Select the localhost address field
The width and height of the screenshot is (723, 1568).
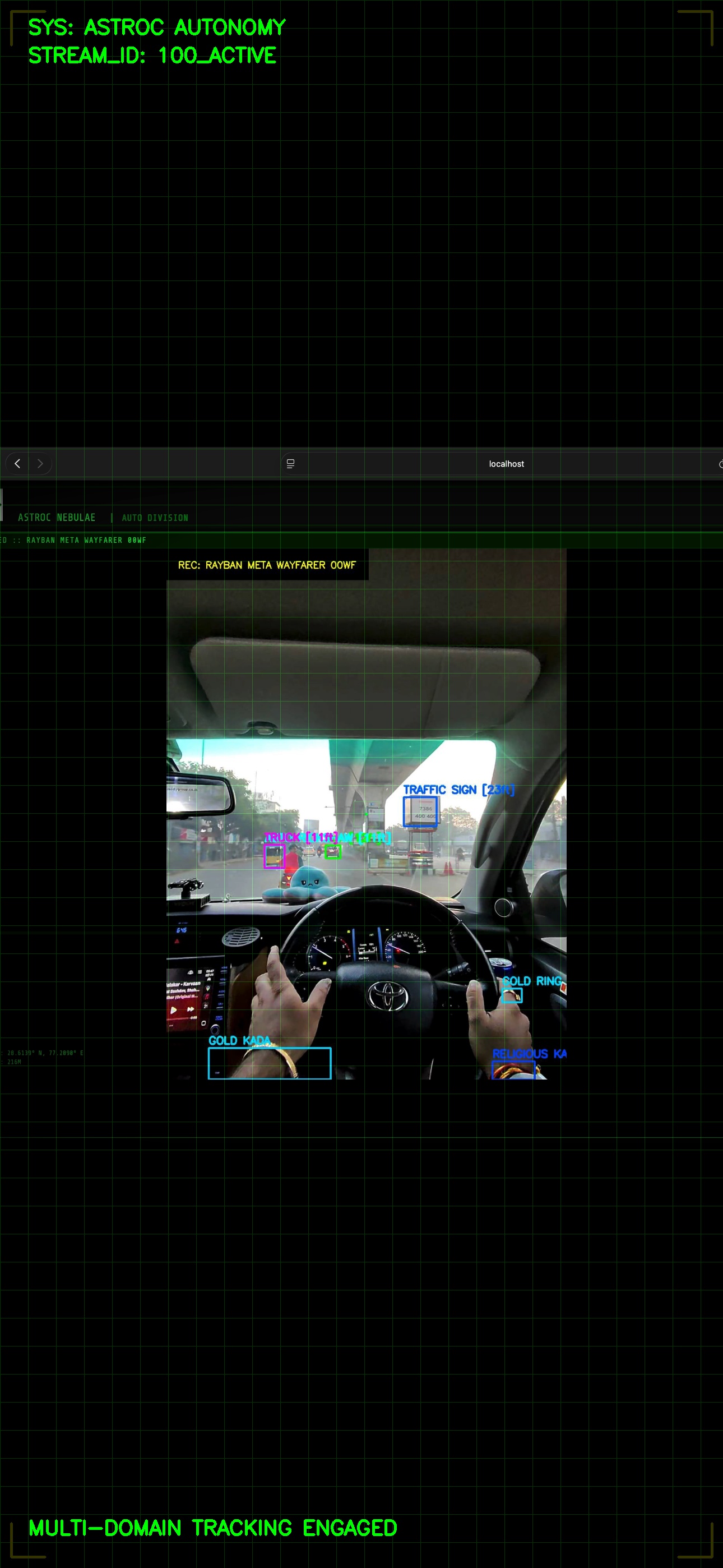tap(506, 464)
